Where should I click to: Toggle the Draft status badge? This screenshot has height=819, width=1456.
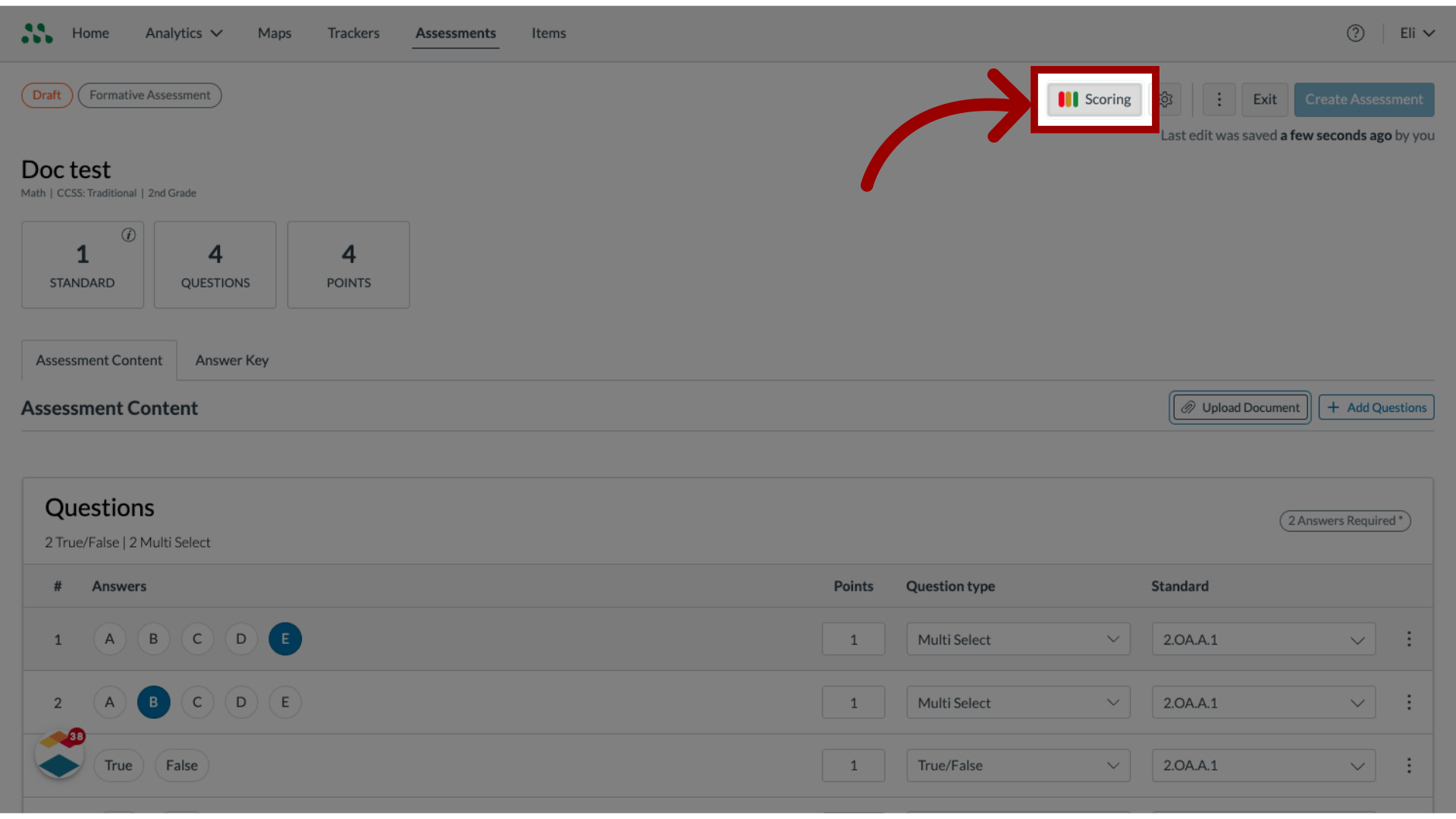pyautogui.click(x=46, y=94)
